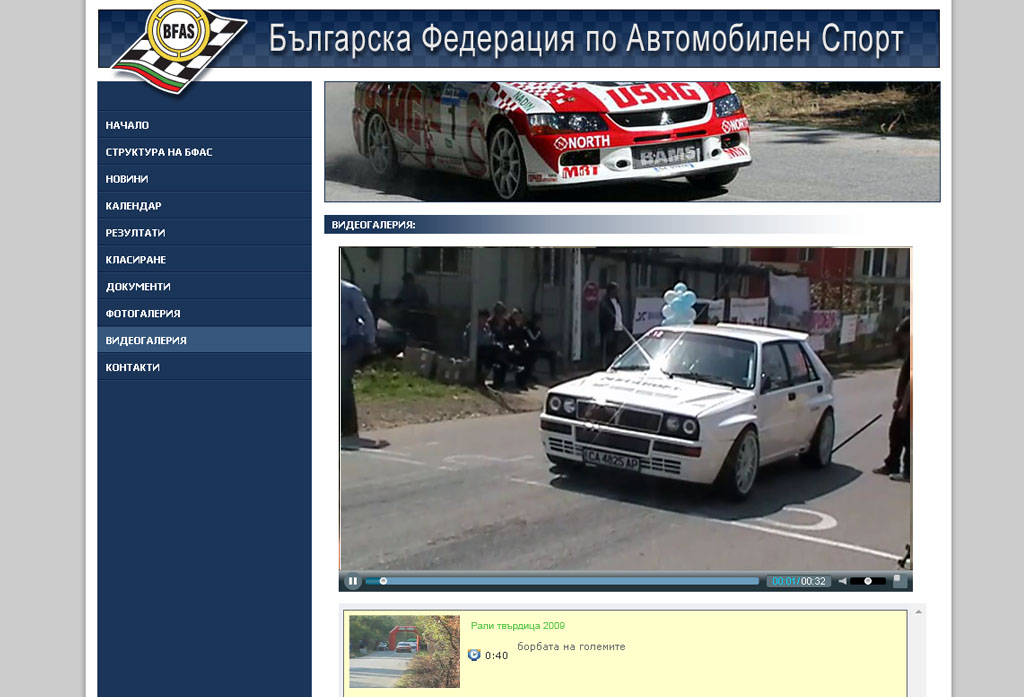
Task: Toggle fullscreen on the video player
Action: (899, 580)
